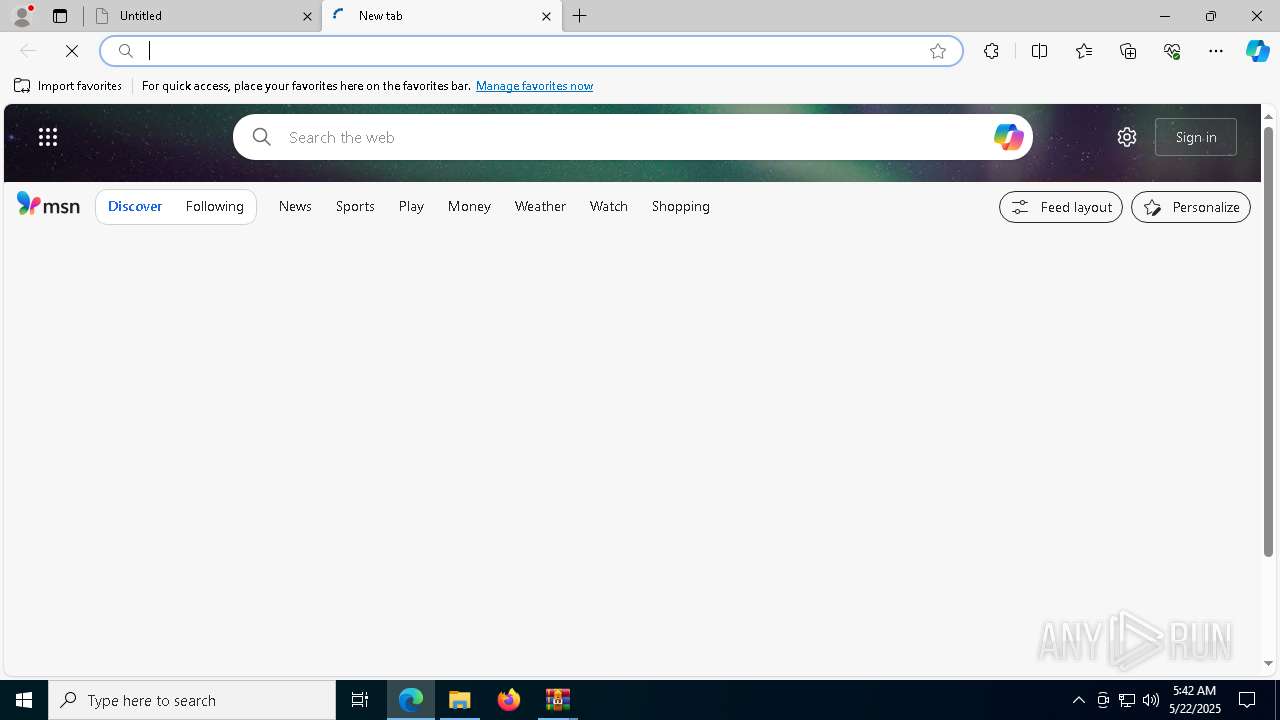1280x720 pixels.
Task: Toggle Split screen view
Action: (1039, 51)
